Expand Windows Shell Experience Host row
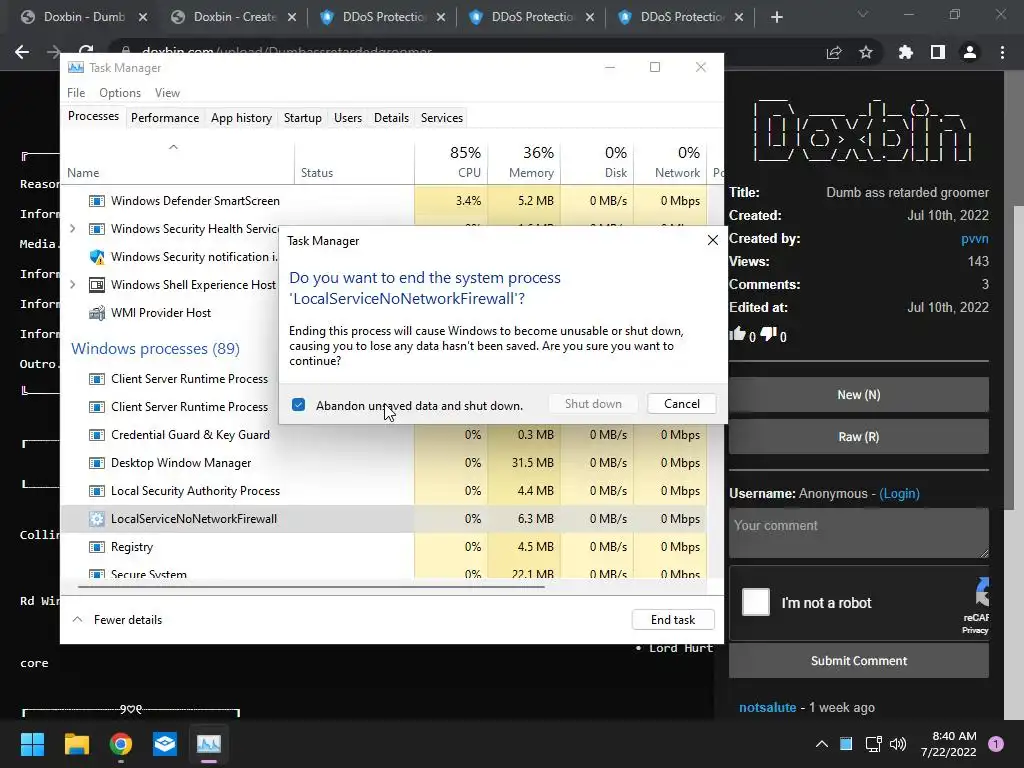Screen dimensions: 1024x768 pyautogui.click(x=72, y=285)
